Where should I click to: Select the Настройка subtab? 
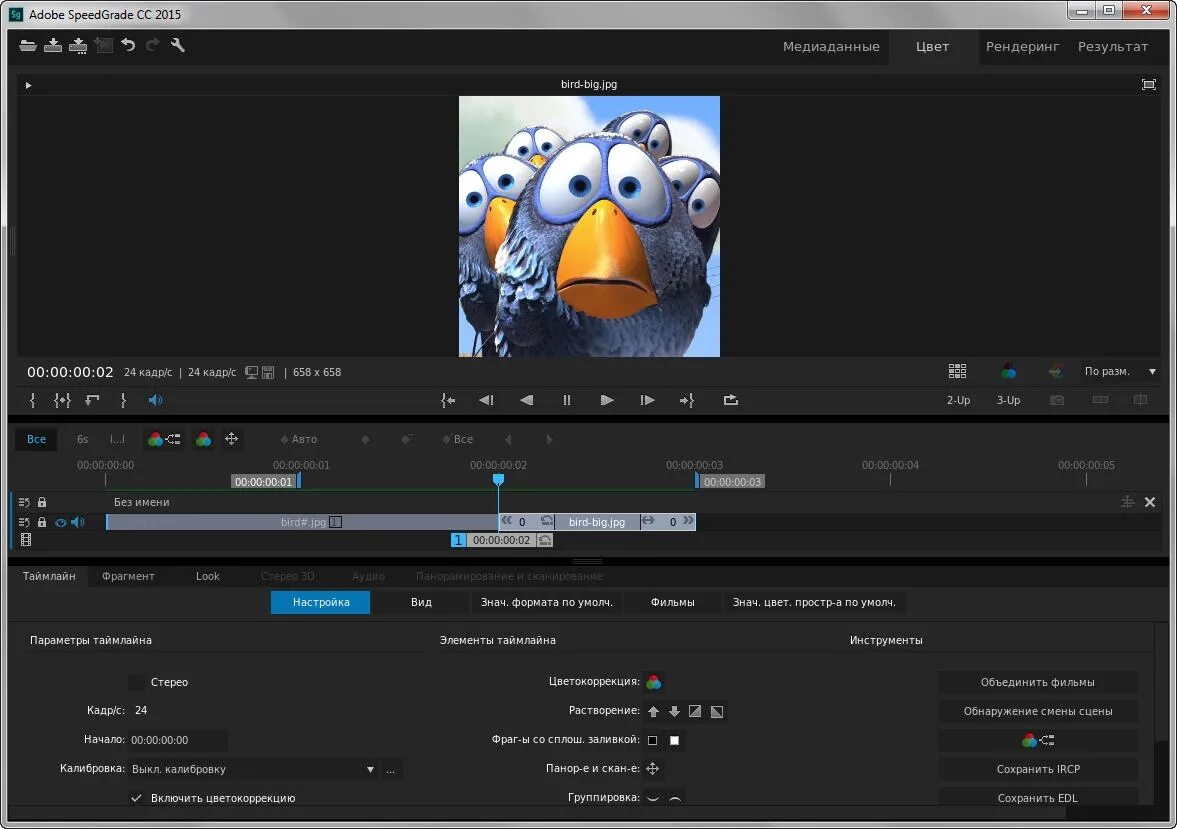pos(321,602)
